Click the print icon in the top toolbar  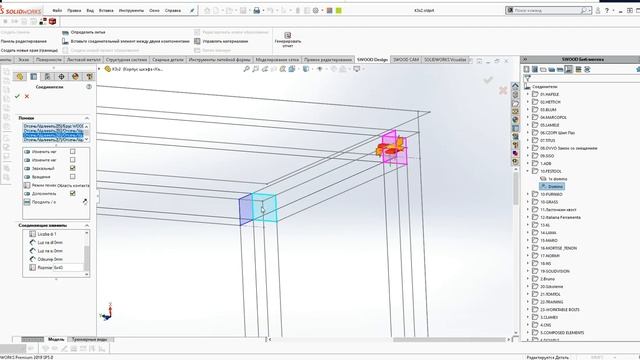(257, 11)
